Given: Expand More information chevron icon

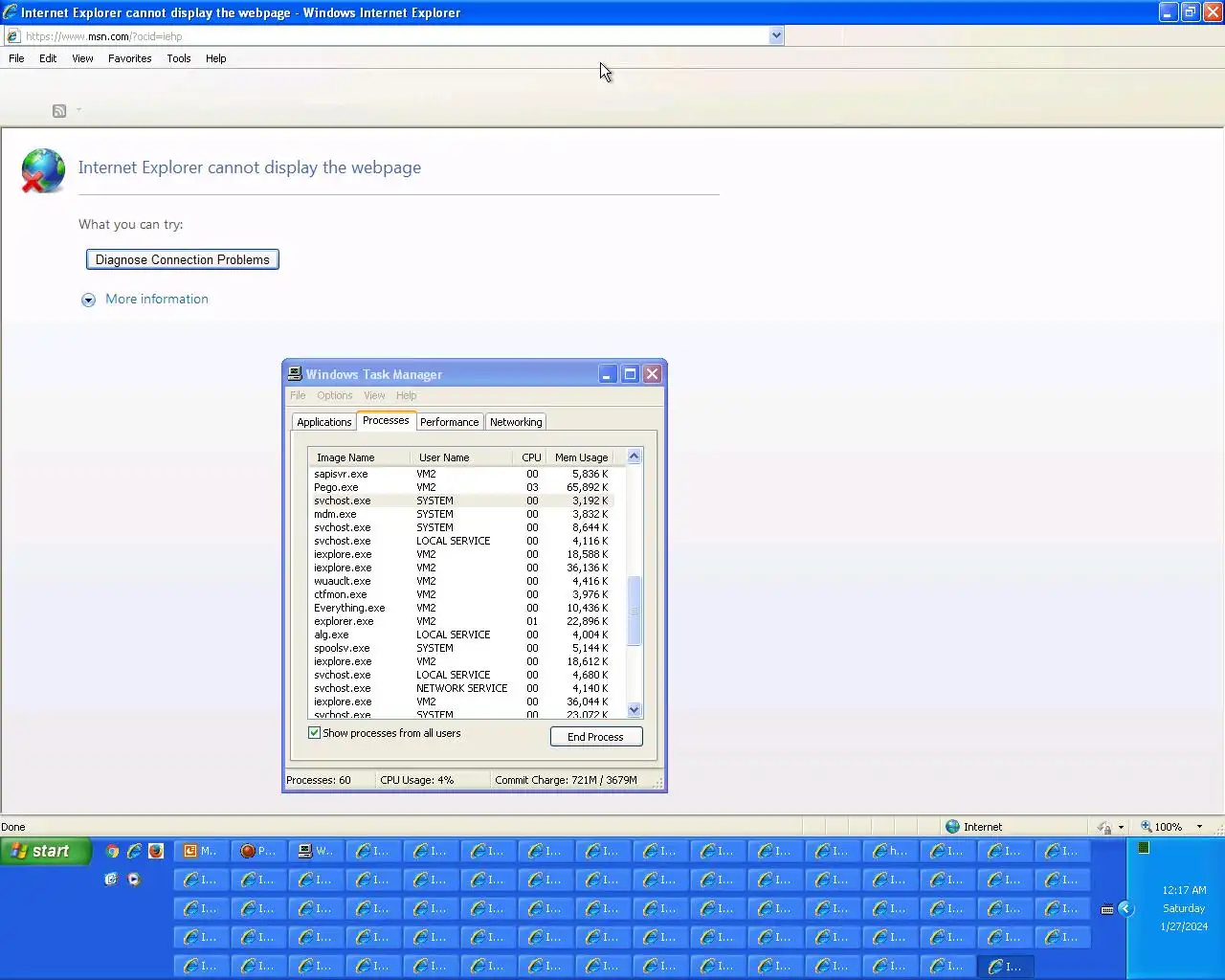Looking at the screenshot, I should [x=88, y=300].
